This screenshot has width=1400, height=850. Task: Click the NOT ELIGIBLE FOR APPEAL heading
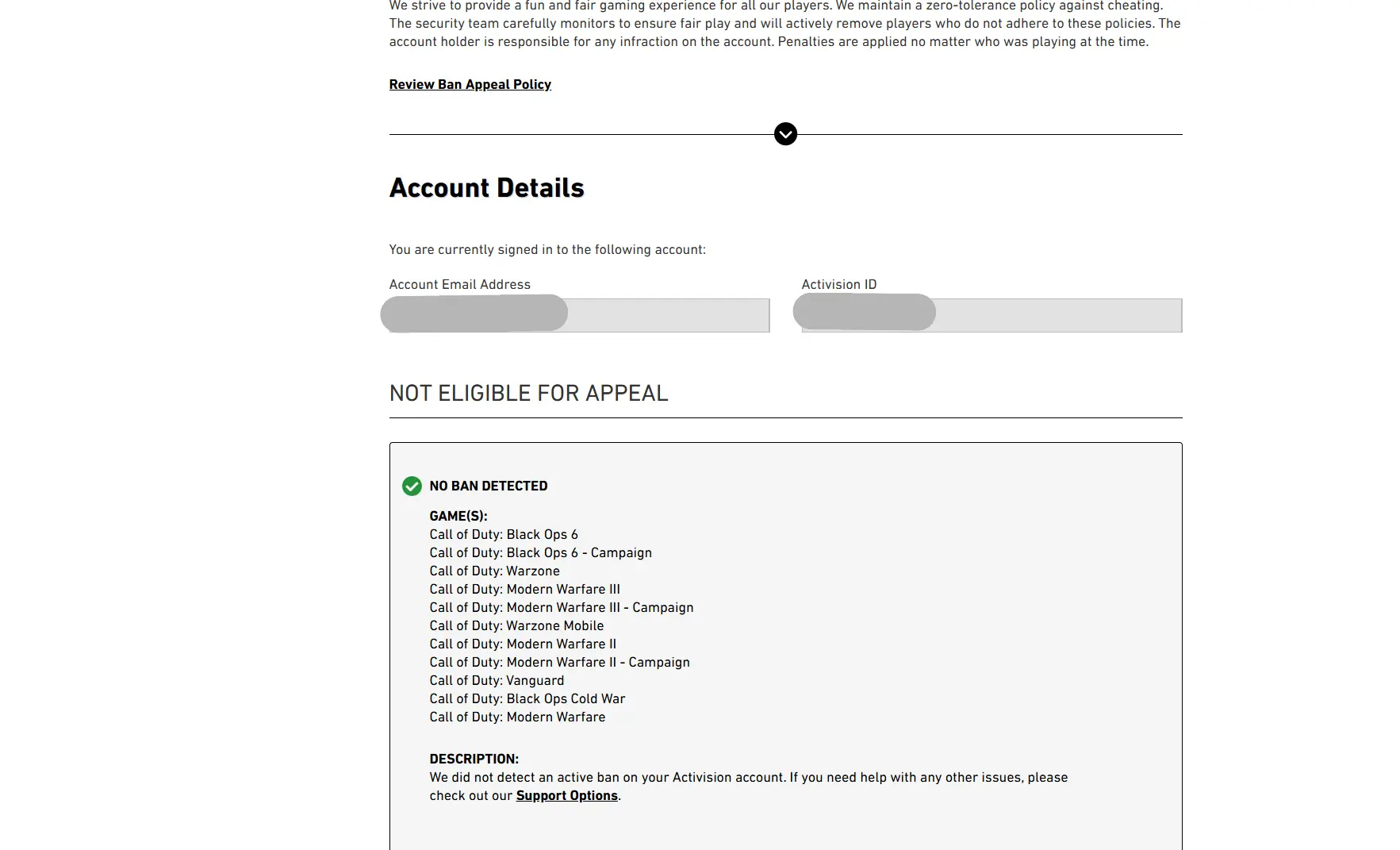tap(528, 394)
